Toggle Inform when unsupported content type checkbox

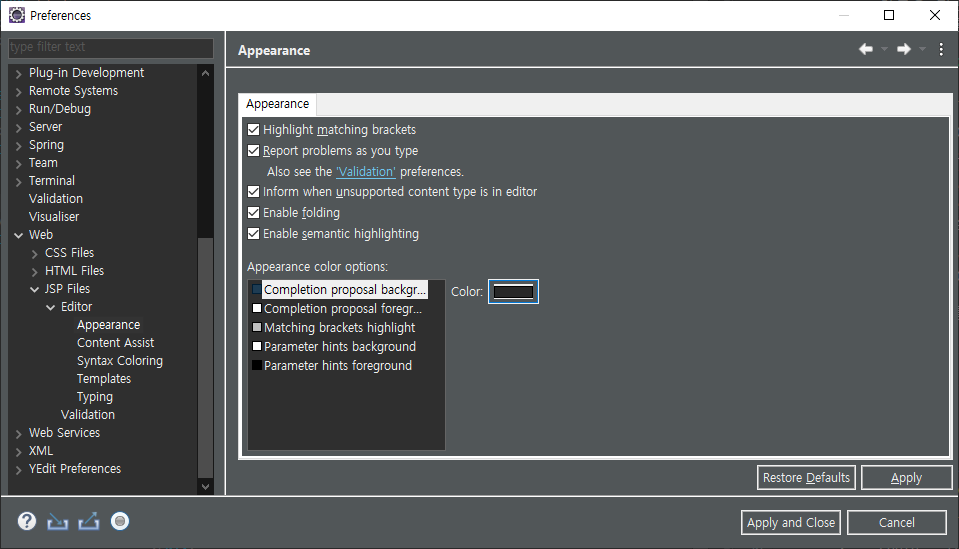click(x=253, y=191)
